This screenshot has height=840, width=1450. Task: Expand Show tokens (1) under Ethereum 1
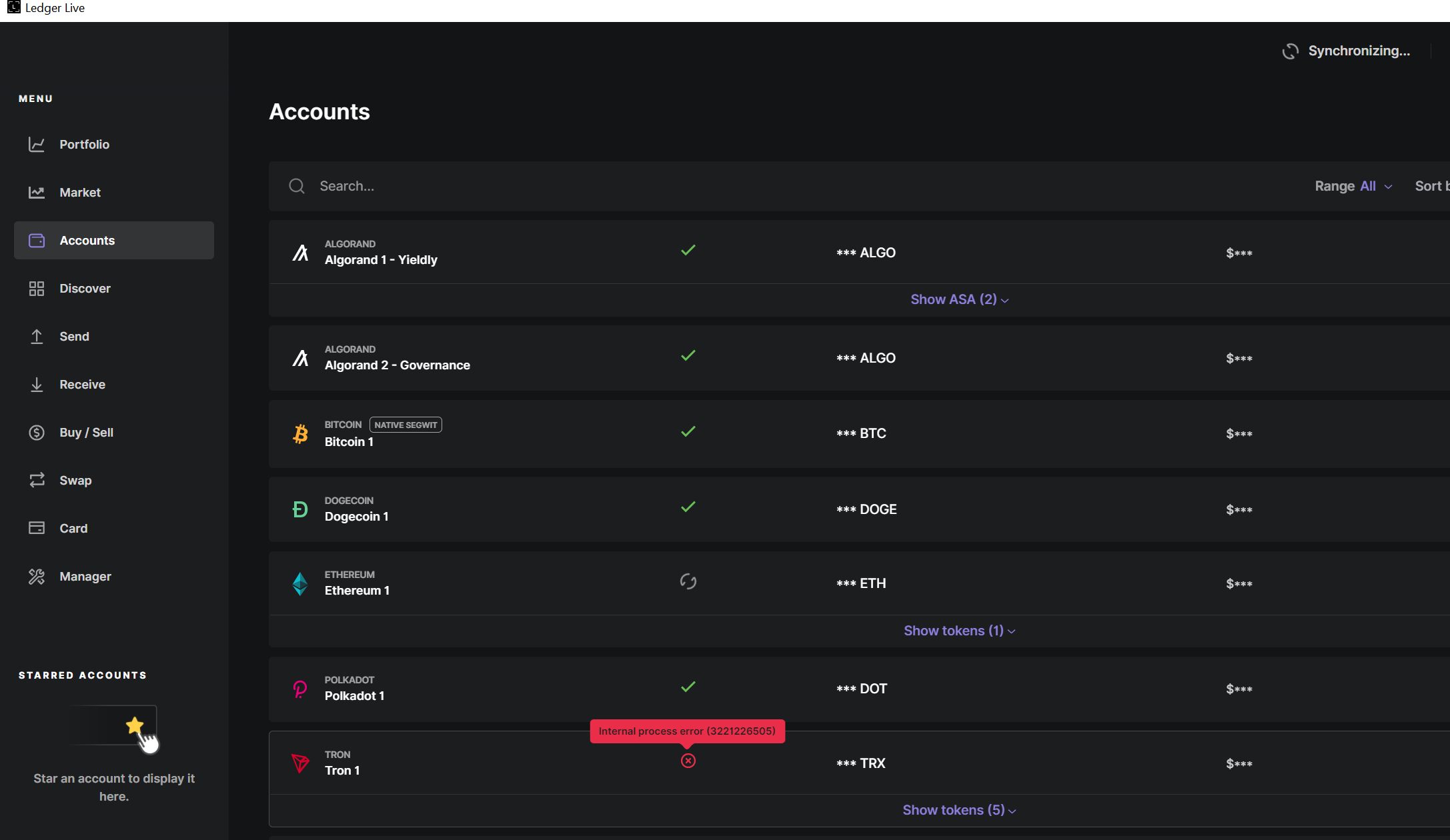(957, 630)
